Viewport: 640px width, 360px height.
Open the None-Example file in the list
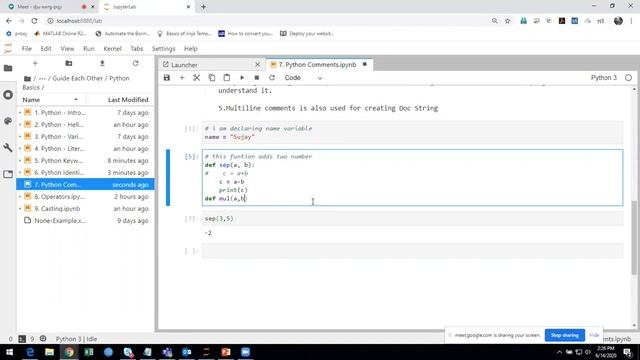[x=85, y=220]
